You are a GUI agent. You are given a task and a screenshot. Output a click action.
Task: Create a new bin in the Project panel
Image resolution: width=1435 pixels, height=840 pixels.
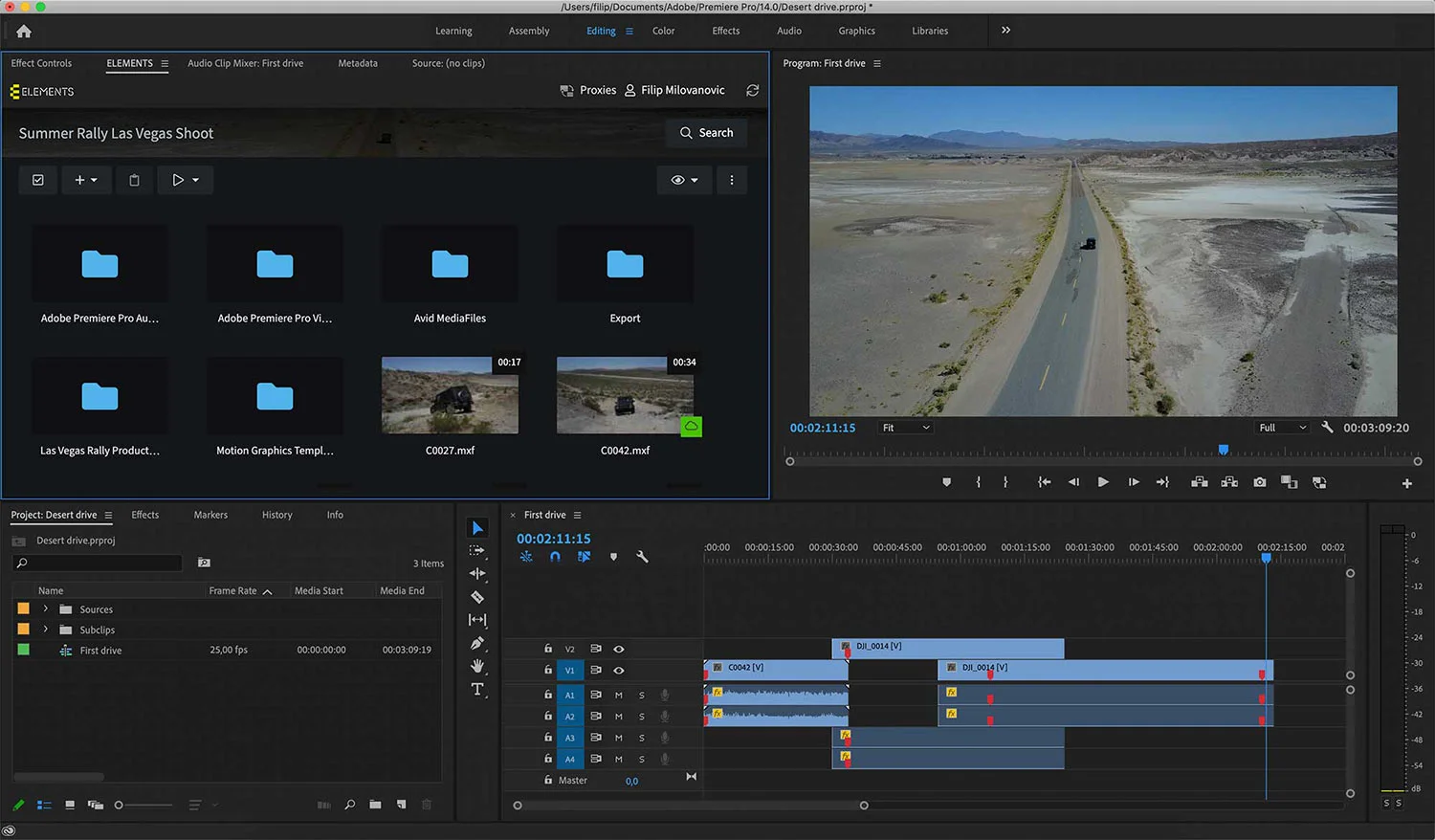click(375, 805)
